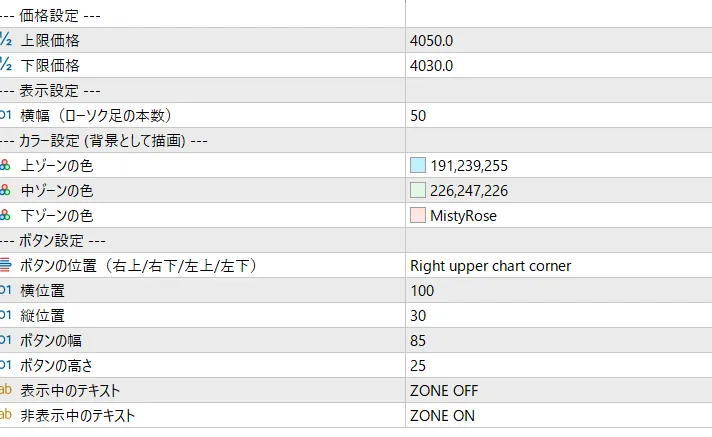The height and width of the screenshot is (437, 712).
Task: Open the Right upper chart corner dropdown
Action: [x=559, y=265]
